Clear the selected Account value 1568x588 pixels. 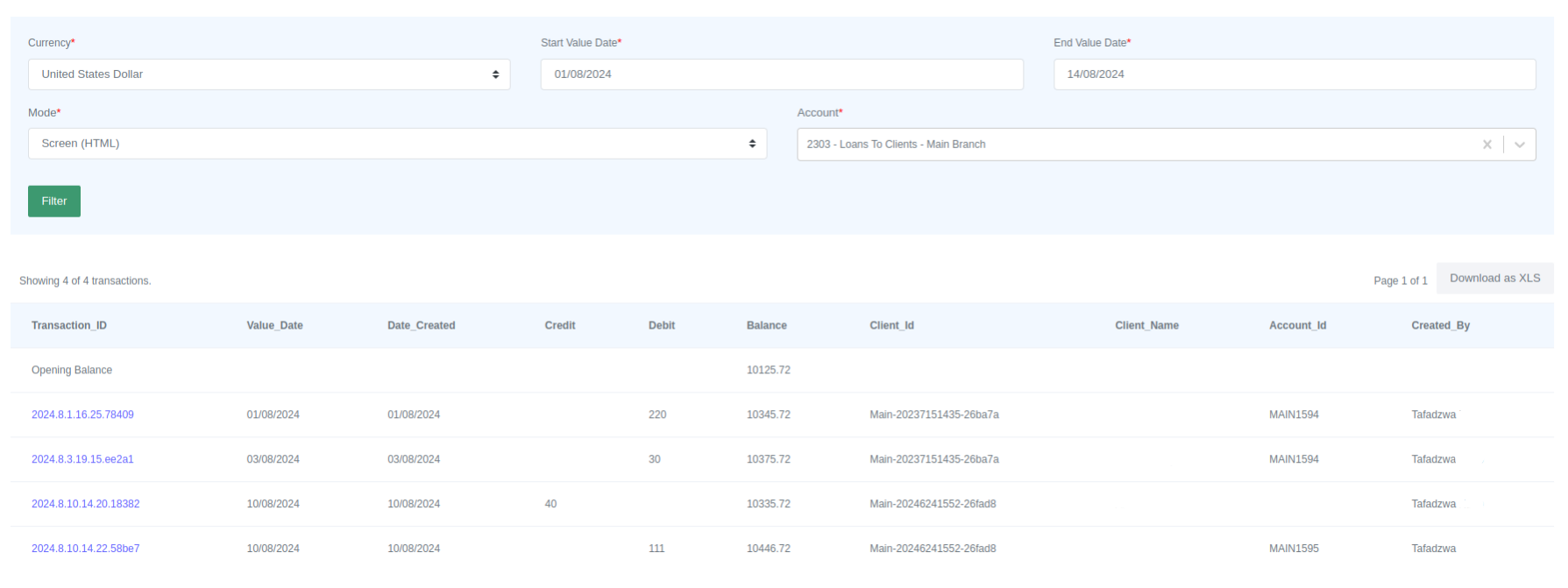point(1486,145)
